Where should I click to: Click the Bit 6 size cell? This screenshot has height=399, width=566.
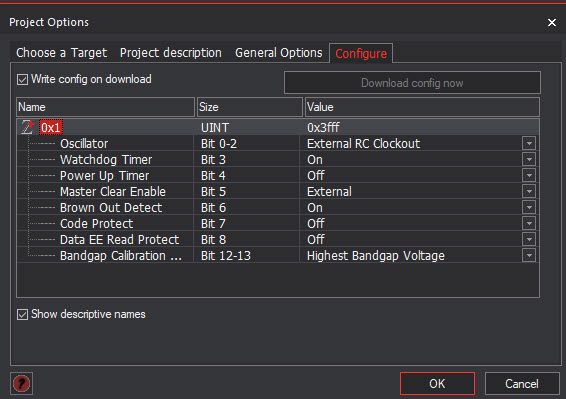pyautogui.click(x=213, y=208)
